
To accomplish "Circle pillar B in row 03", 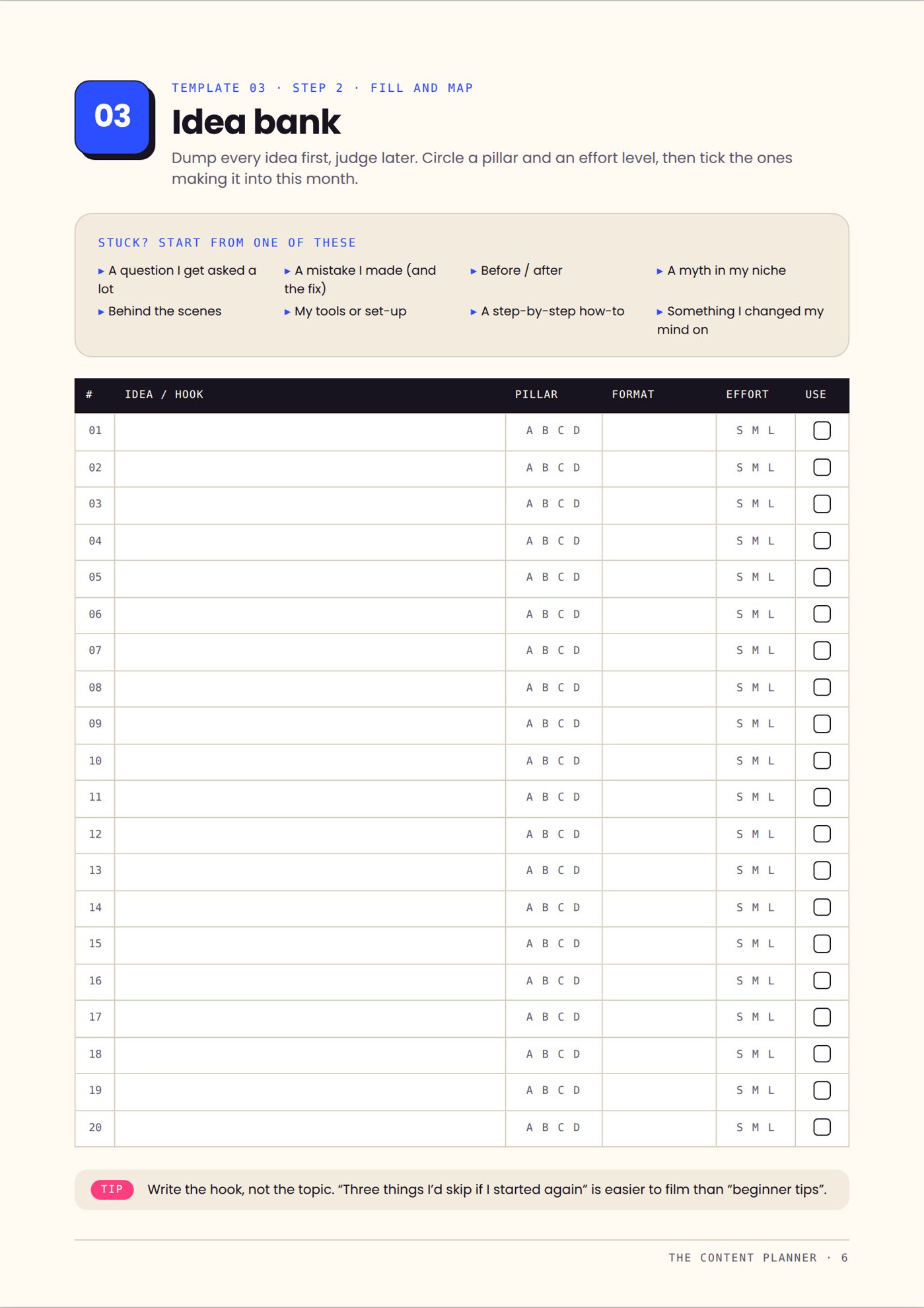I will [x=546, y=504].
